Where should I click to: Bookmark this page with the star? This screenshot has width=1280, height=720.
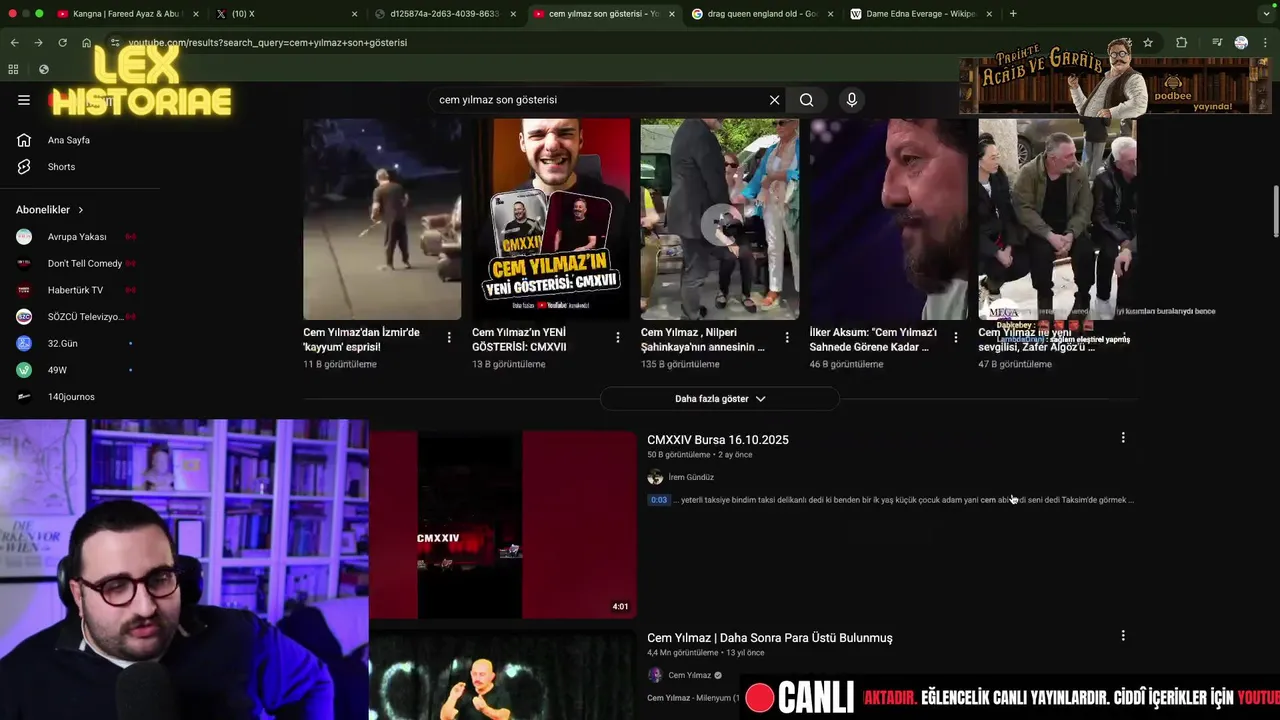click(1148, 43)
